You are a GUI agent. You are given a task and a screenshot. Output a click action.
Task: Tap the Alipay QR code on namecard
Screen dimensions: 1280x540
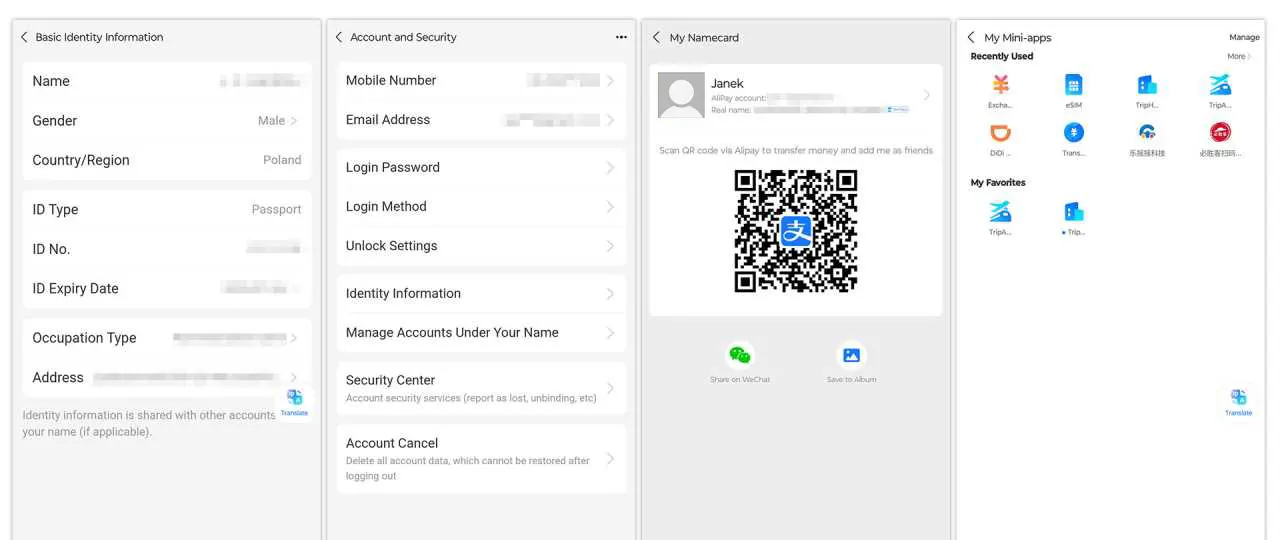[796, 231]
